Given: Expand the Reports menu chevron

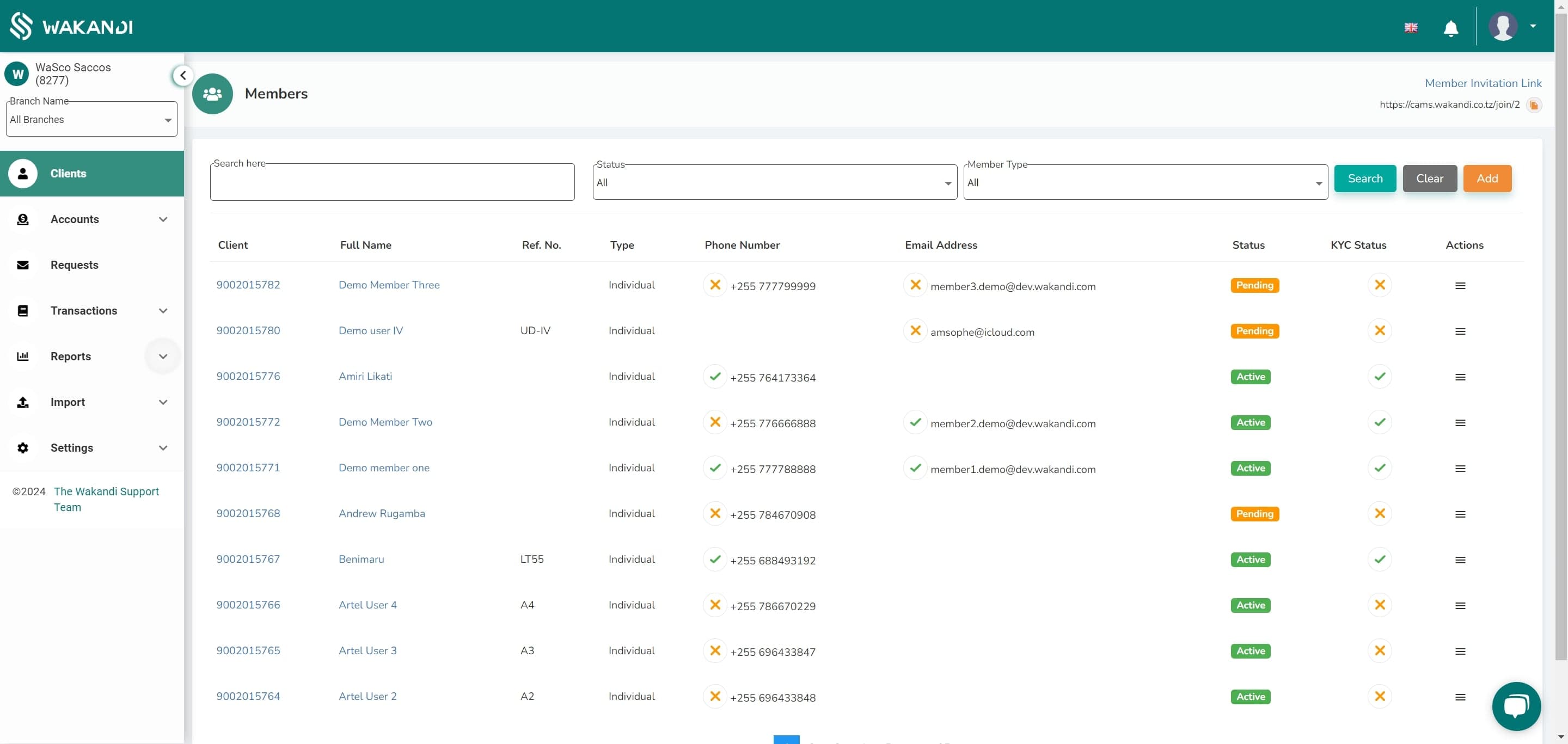Looking at the screenshot, I should click(163, 356).
